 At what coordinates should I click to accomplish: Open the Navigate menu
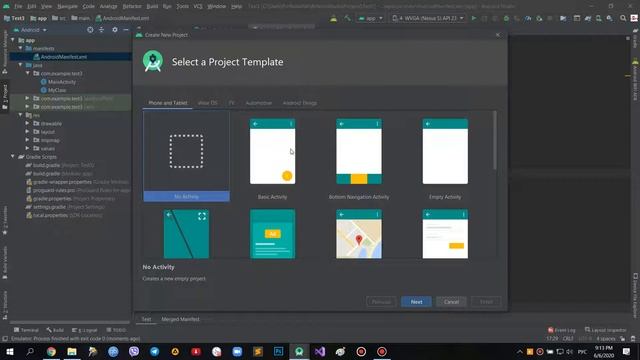[67, 6]
